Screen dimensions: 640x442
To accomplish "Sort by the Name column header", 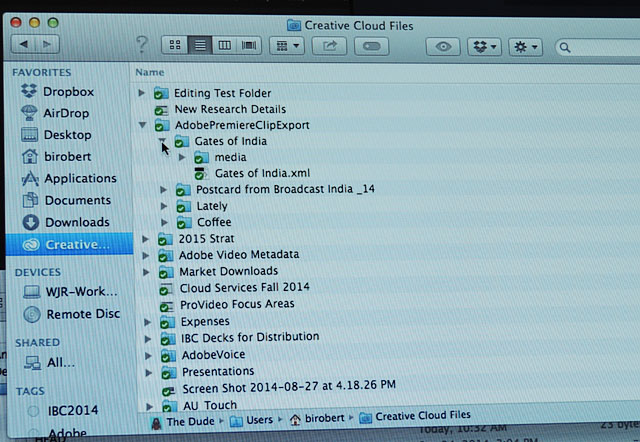I will tap(150, 72).
